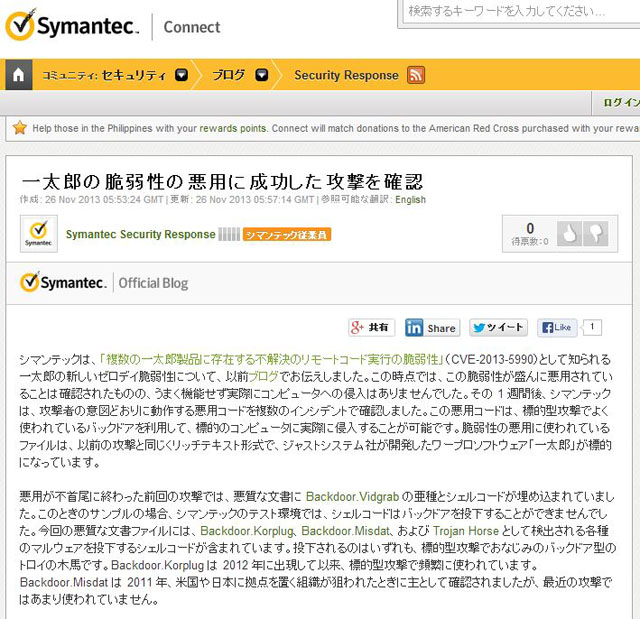This screenshot has height=619, width=640.
Task: Click the gold star rewards icon
Action: click(x=19, y=128)
